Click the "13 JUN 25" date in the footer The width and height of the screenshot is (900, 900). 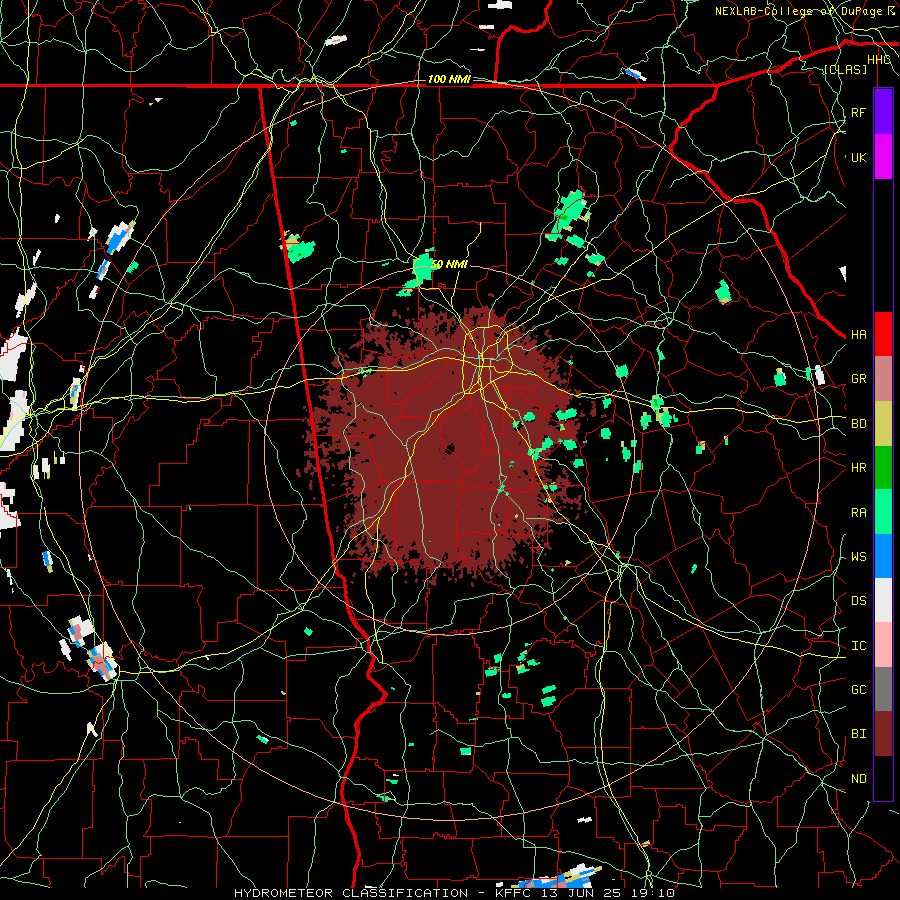click(577, 893)
